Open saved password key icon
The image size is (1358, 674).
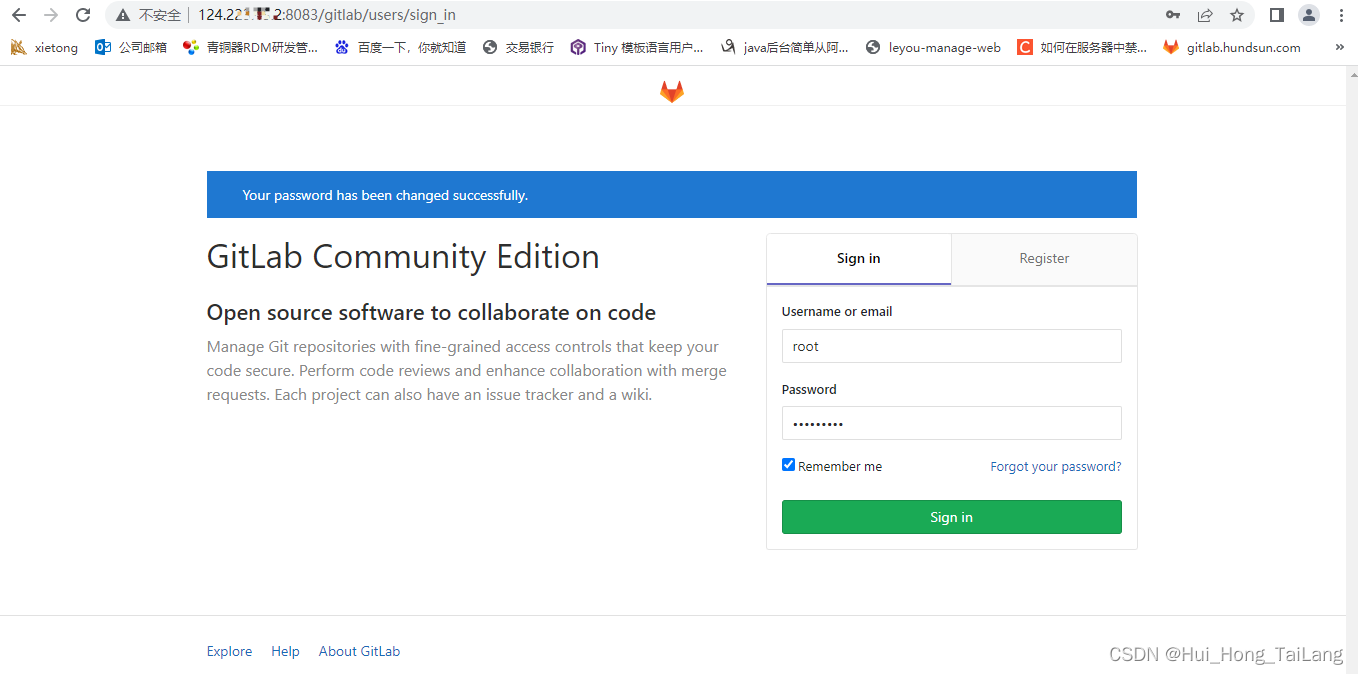[x=1173, y=15]
